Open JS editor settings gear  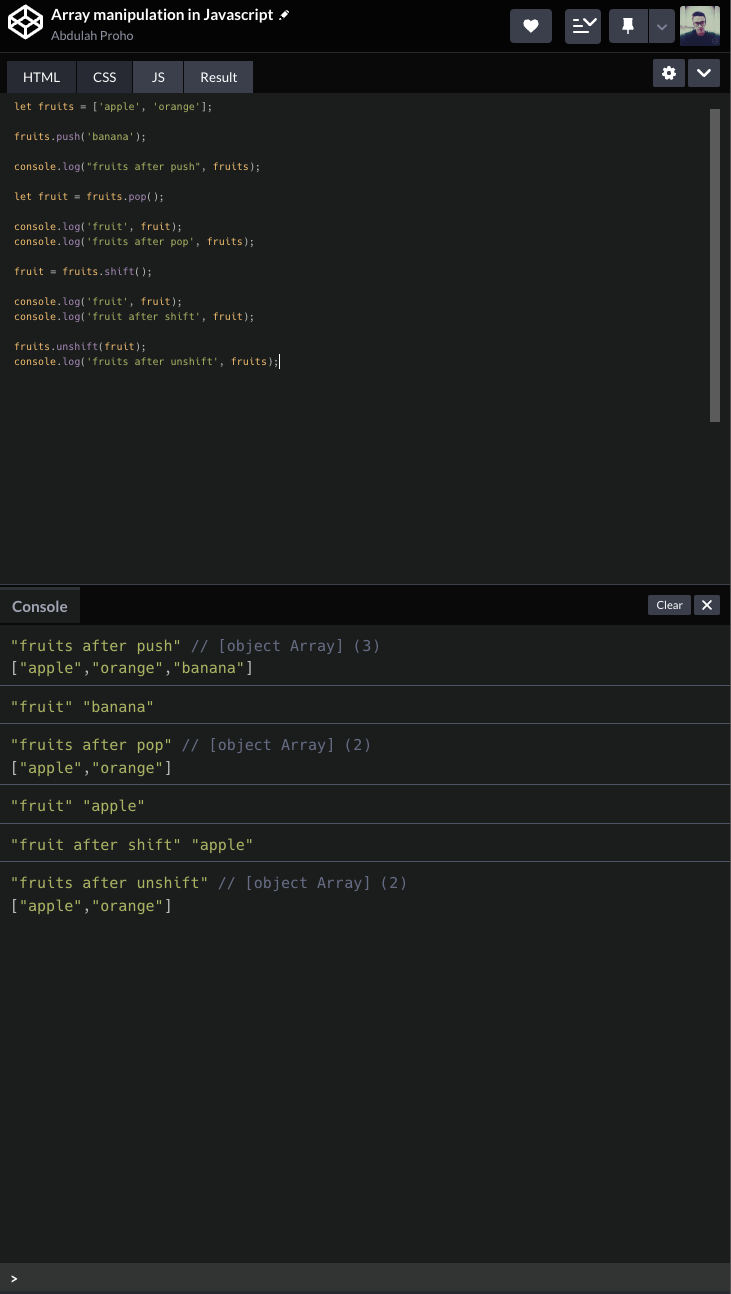coord(669,73)
